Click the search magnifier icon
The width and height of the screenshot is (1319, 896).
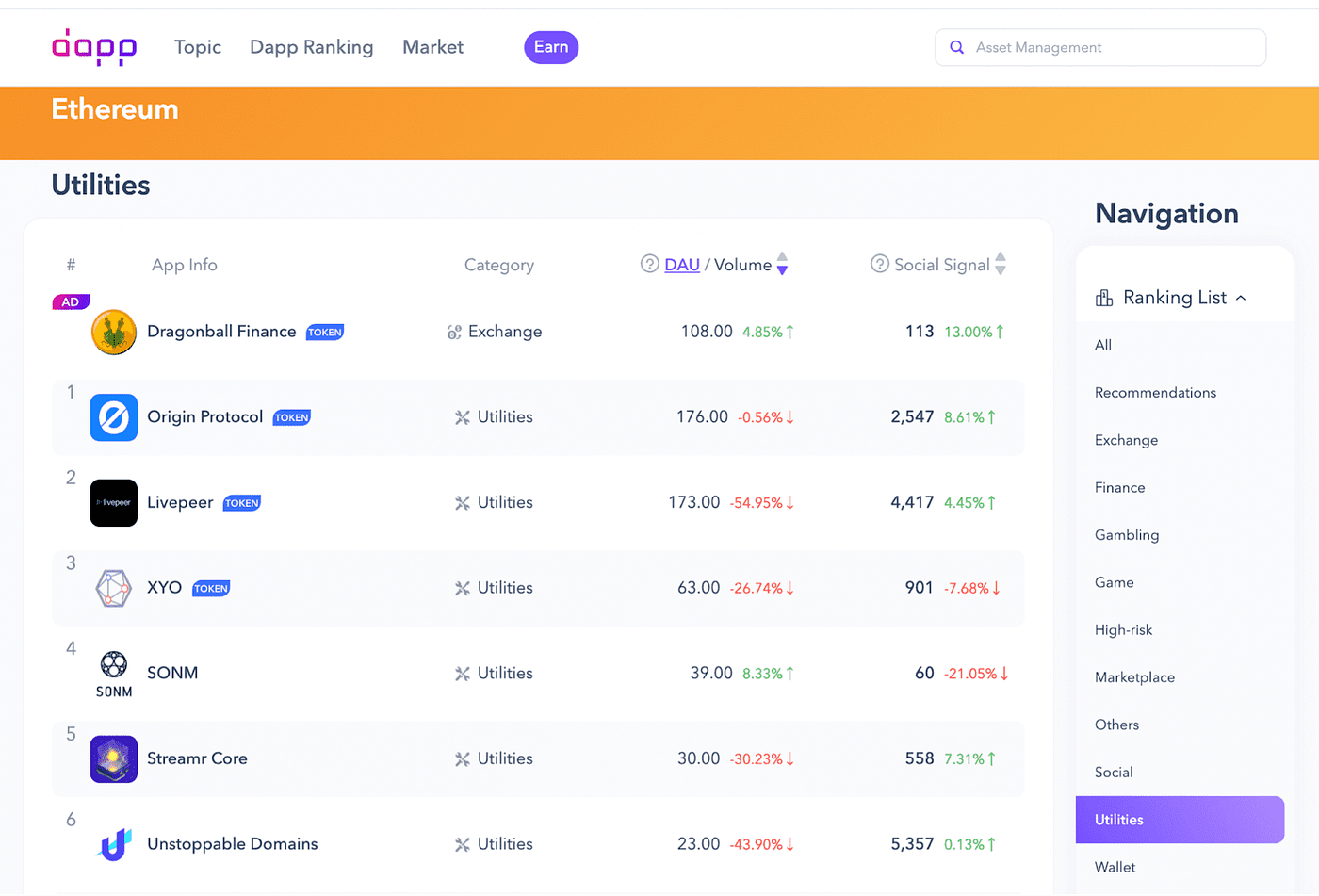coord(957,46)
